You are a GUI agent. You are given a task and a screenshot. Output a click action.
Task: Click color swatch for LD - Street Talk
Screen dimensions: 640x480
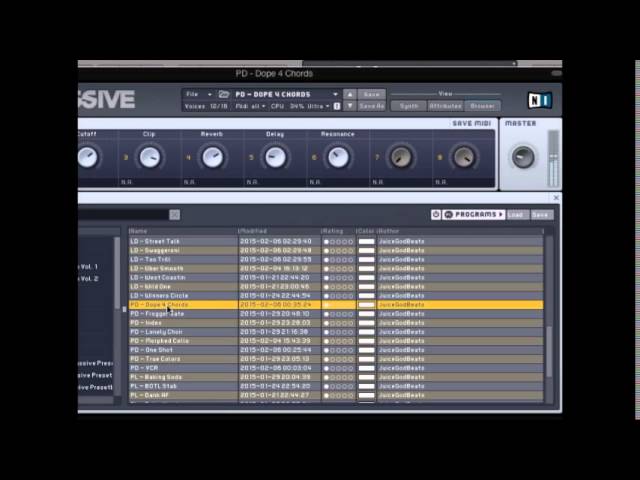coord(367,242)
